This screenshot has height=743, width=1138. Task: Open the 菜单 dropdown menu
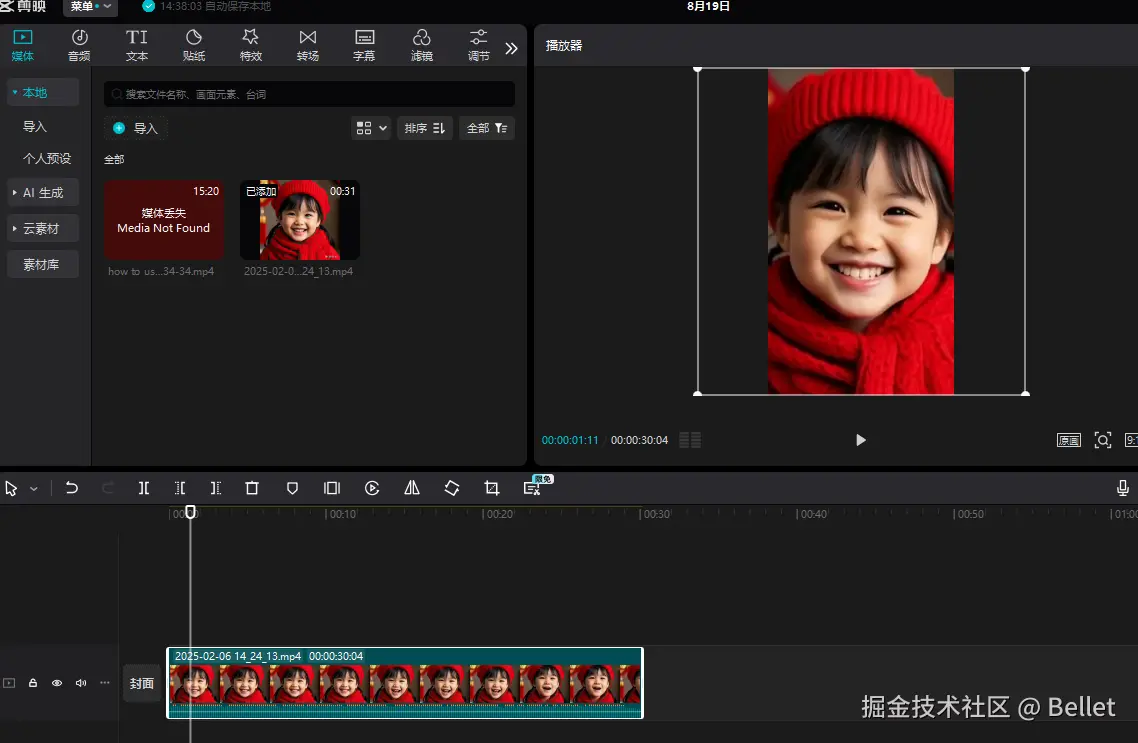[x=90, y=7]
